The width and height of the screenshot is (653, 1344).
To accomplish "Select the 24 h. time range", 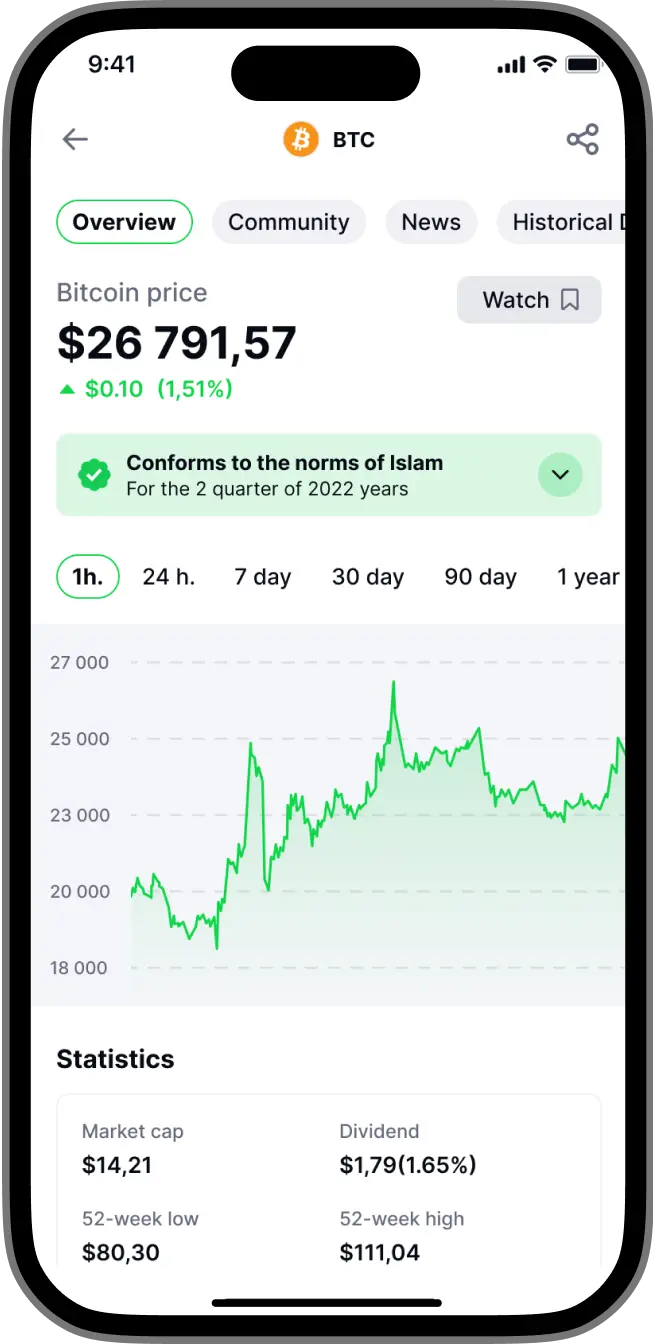I will pyautogui.click(x=168, y=577).
